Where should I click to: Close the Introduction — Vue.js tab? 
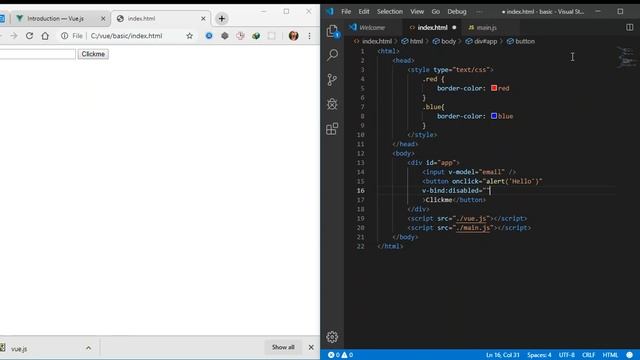click(103, 18)
